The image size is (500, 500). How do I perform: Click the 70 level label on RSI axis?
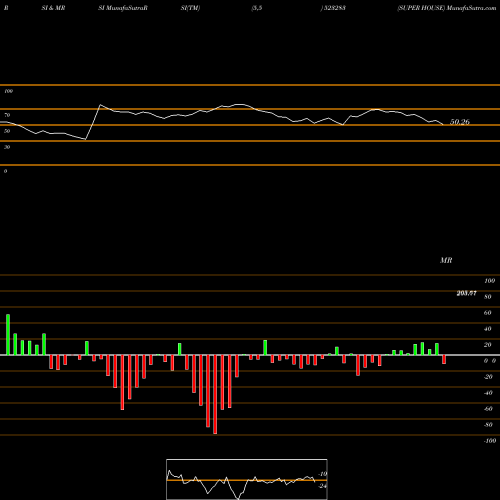[x=7, y=115]
